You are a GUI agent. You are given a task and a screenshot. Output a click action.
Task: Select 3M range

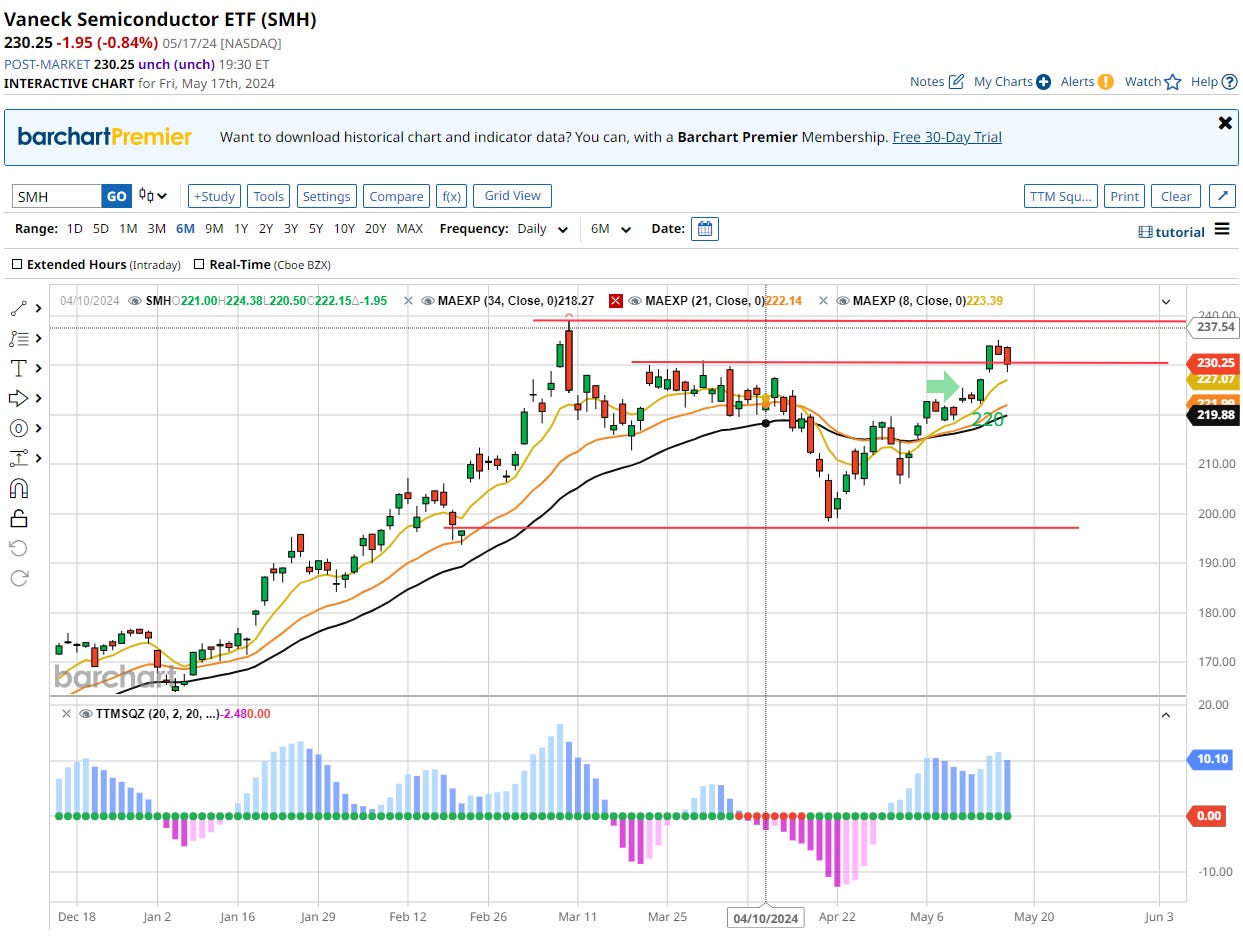pyautogui.click(x=156, y=229)
